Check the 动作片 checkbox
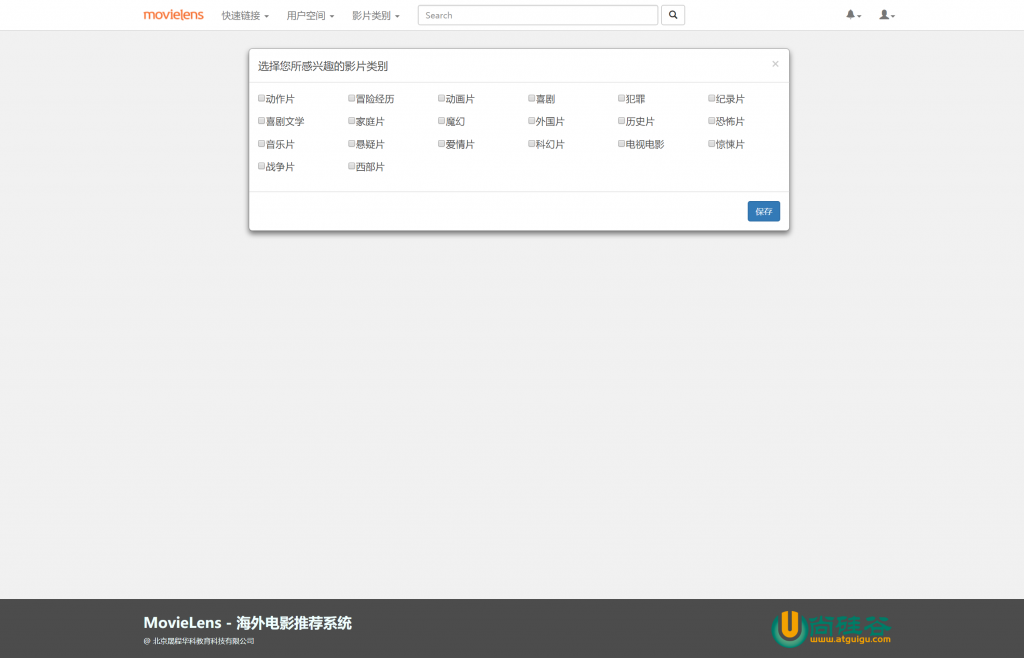The width and height of the screenshot is (1024, 658). [261, 99]
